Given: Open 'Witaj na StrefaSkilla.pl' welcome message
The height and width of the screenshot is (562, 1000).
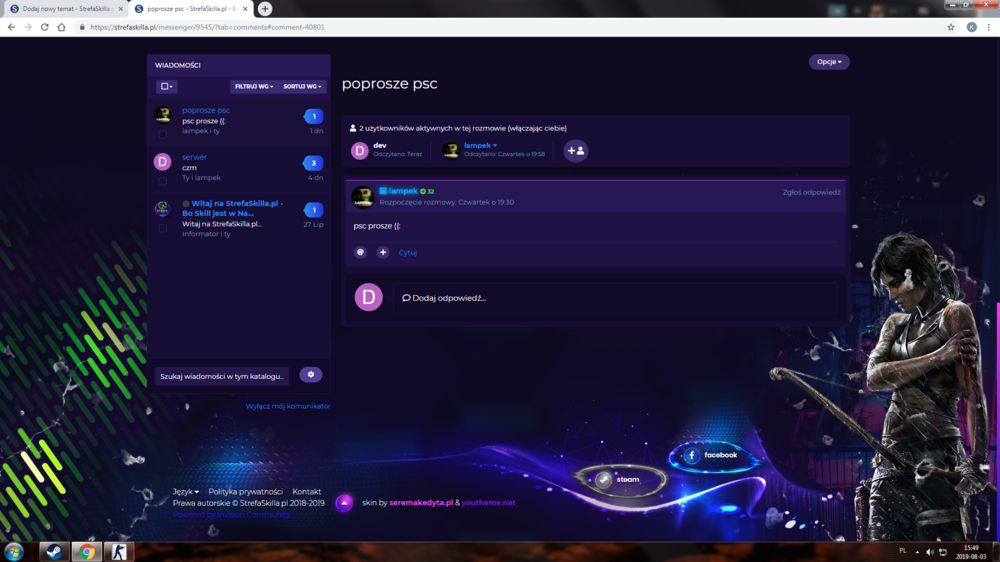Looking at the screenshot, I should pyautogui.click(x=233, y=208).
